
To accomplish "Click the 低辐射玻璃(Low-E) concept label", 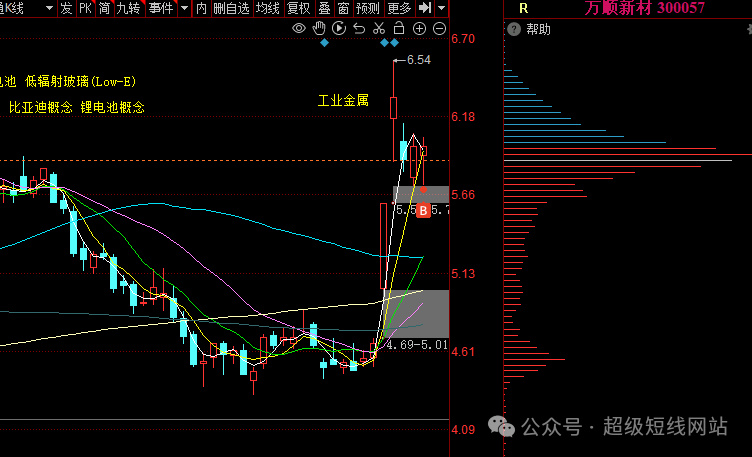I will coord(81,82).
